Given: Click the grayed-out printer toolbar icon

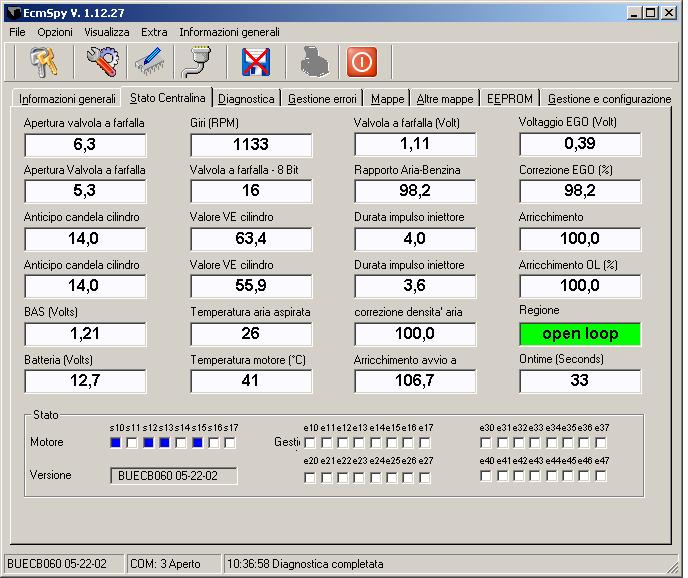Looking at the screenshot, I should click(313, 62).
